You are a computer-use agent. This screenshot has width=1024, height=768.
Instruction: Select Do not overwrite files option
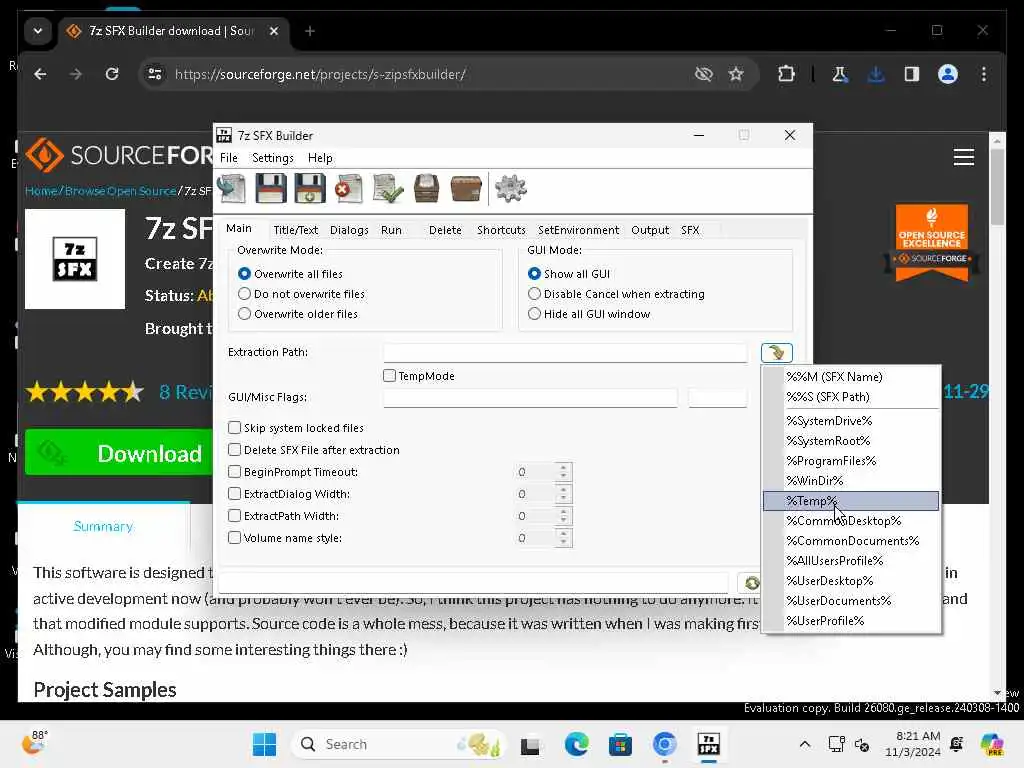pyautogui.click(x=244, y=294)
